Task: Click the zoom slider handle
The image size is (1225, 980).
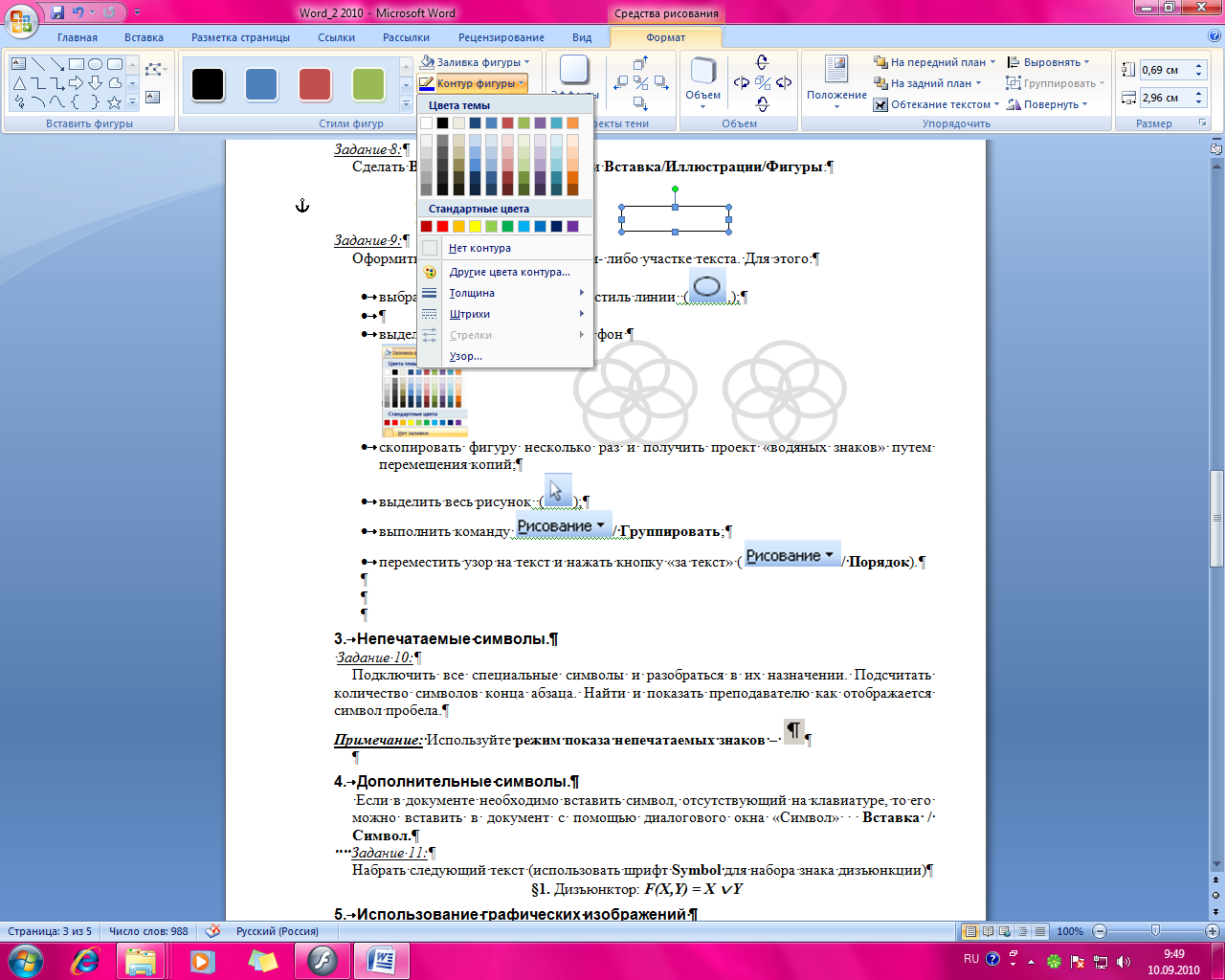Action: tap(1155, 931)
